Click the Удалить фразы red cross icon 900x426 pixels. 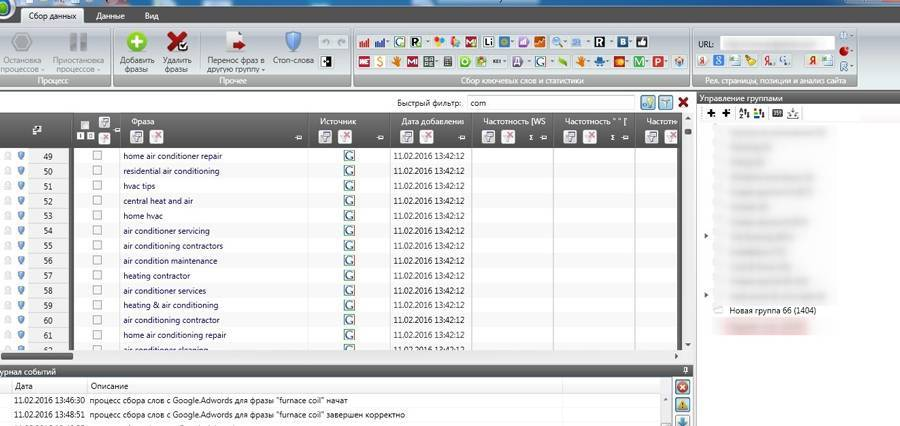[177, 43]
